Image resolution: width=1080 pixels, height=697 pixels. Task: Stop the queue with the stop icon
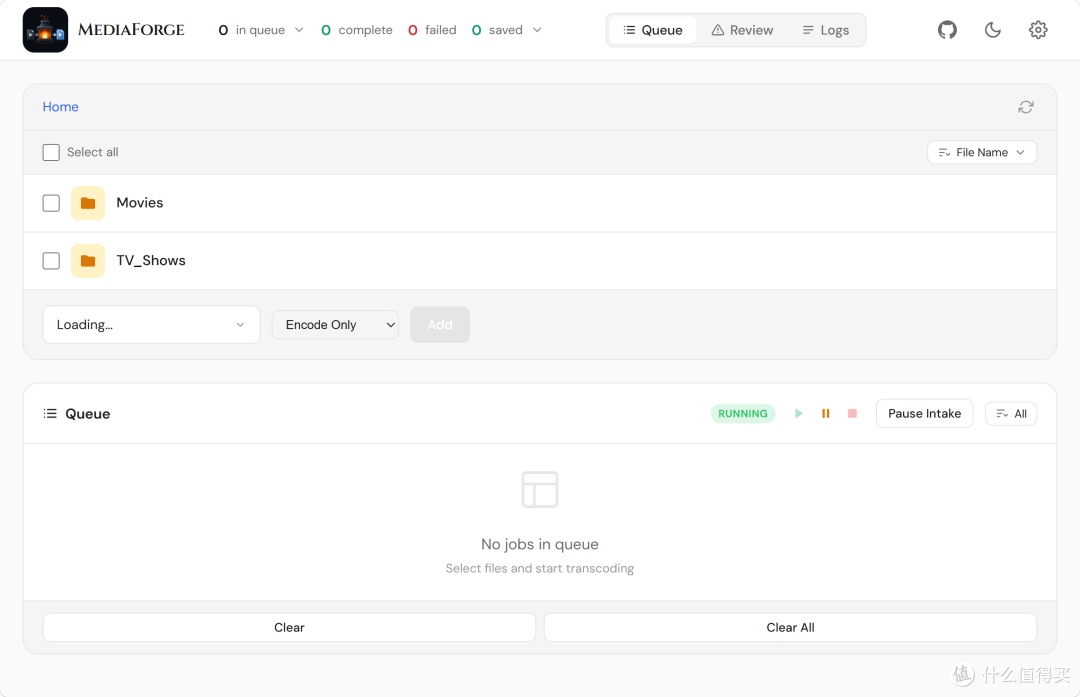pyautogui.click(x=852, y=413)
